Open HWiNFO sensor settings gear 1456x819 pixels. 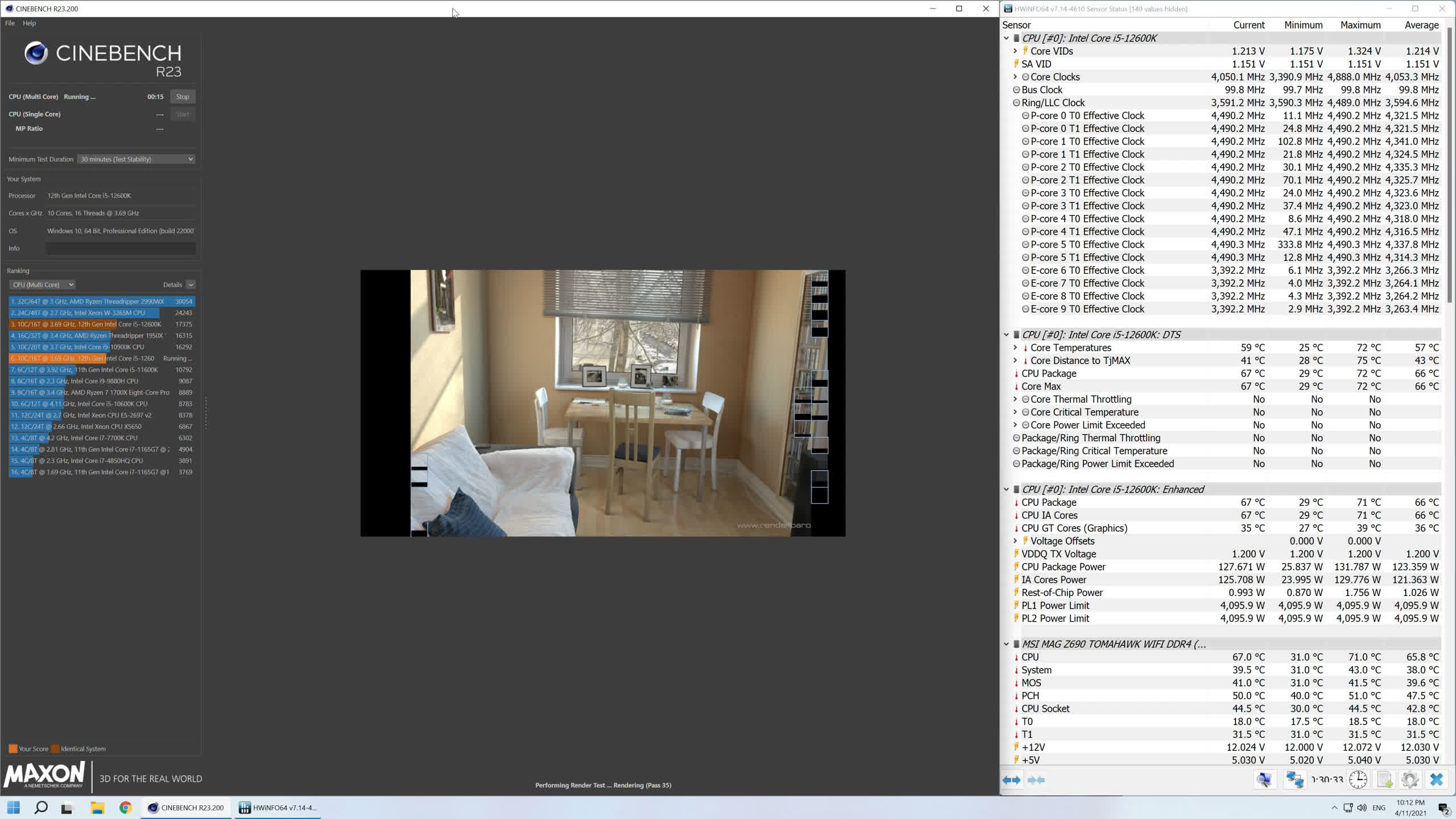(1410, 779)
